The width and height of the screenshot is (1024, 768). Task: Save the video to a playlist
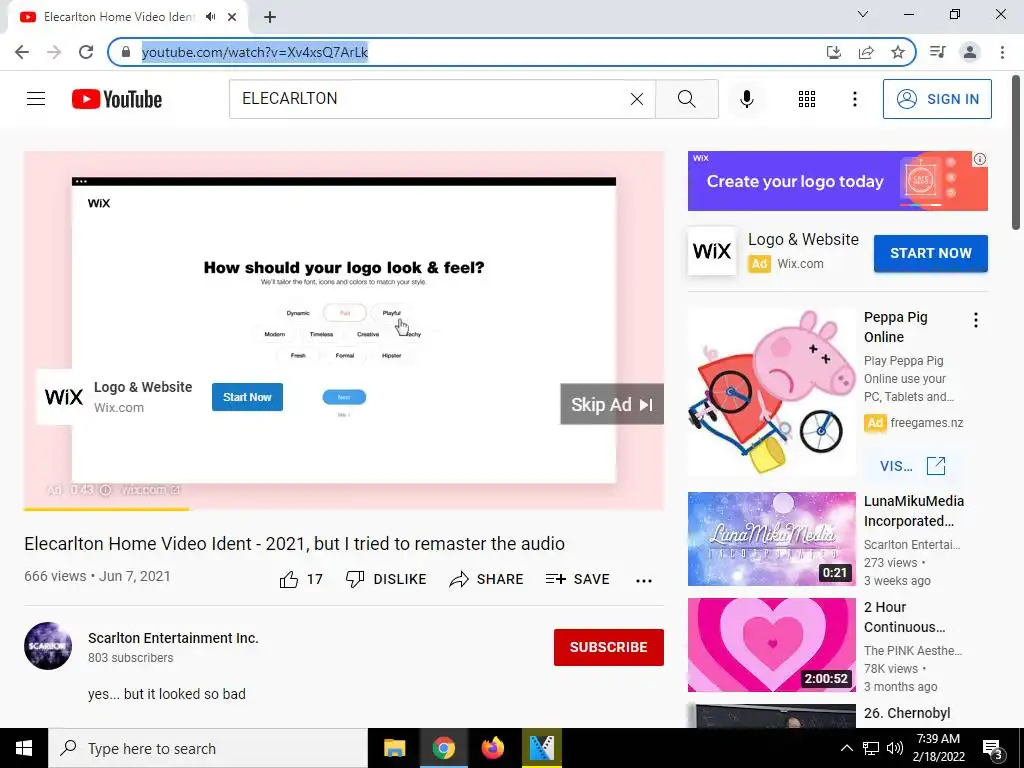point(577,579)
